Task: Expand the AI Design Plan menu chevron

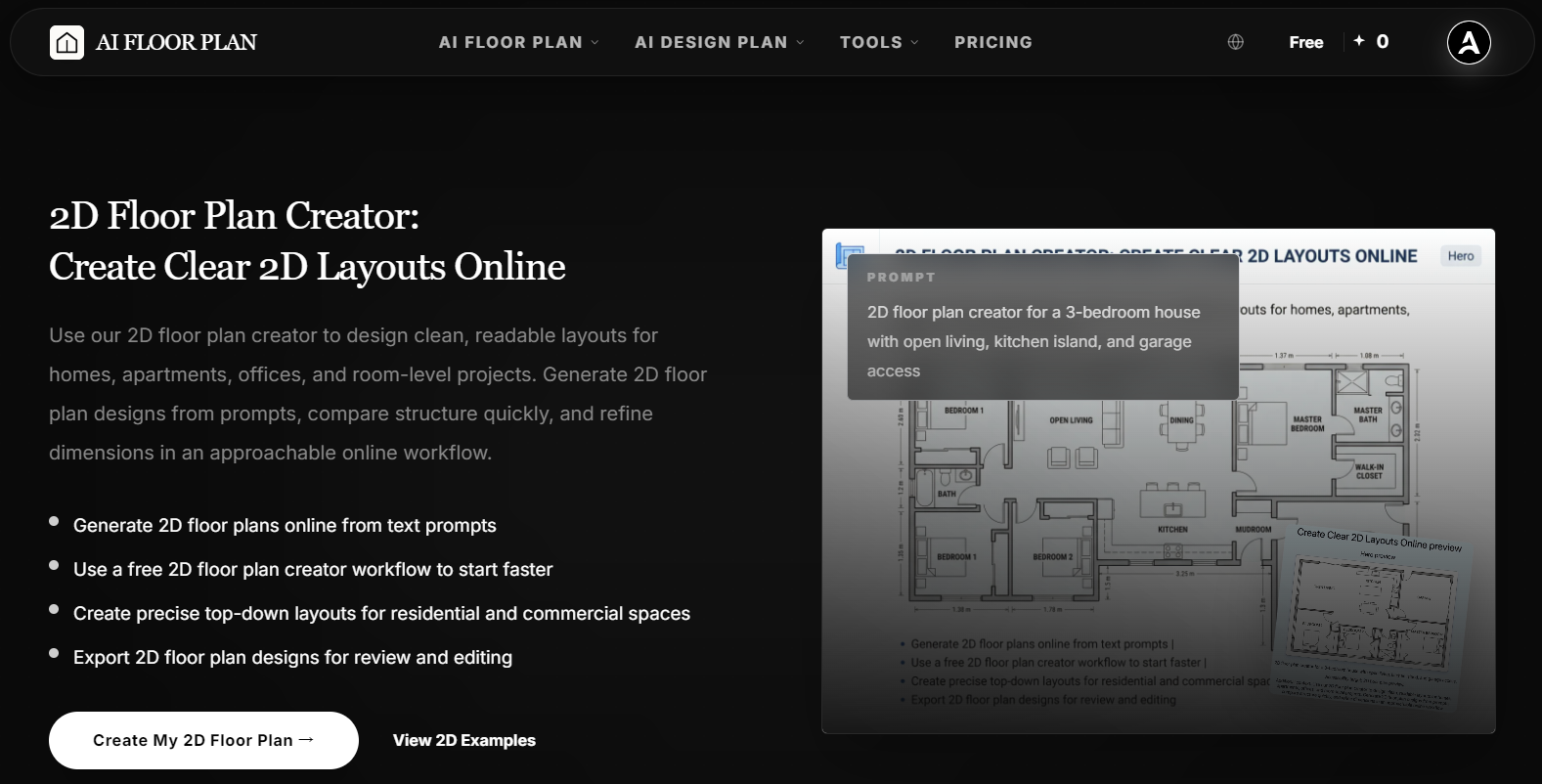Action: pyautogui.click(x=800, y=42)
